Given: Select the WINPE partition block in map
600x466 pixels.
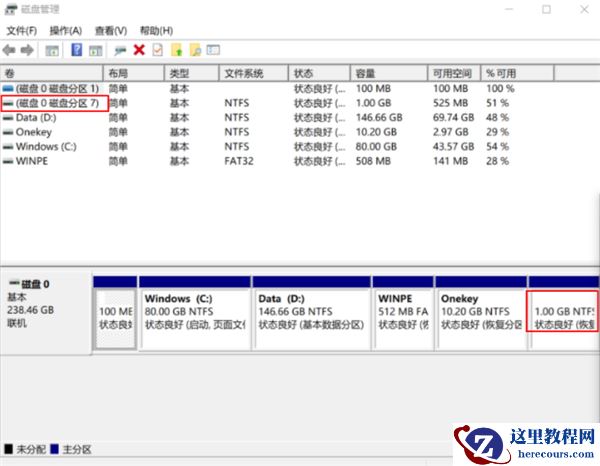Looking at the screenshot, I should pos(403,313).
